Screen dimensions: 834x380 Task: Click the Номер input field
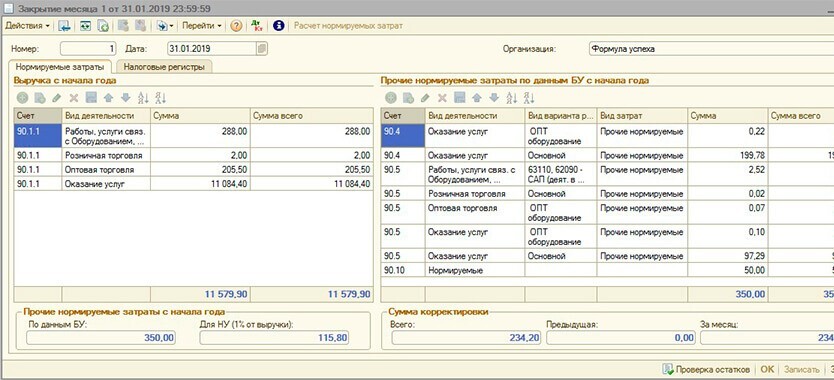click(x=88, y=49)
